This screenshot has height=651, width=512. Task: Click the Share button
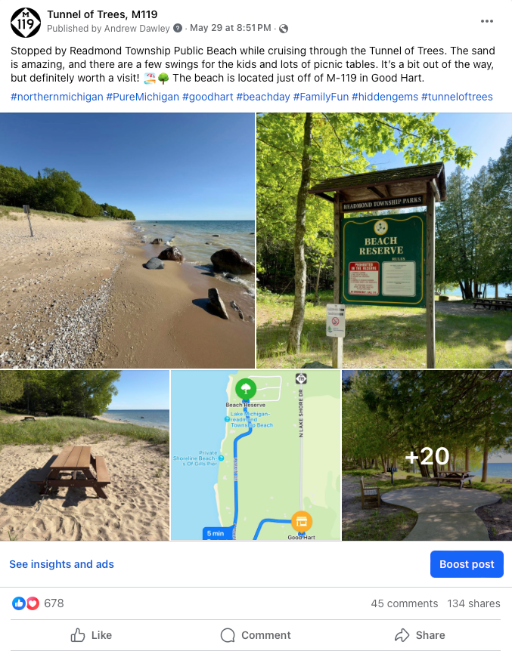tap(420, 635)
